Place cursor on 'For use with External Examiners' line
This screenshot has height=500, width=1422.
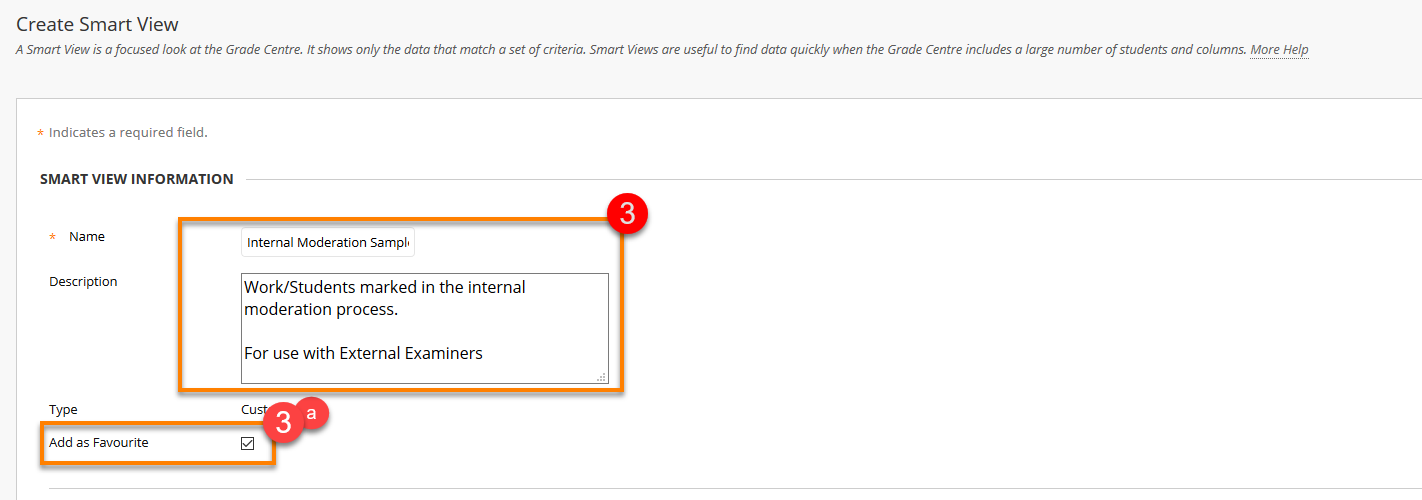(x=363, y=353)
